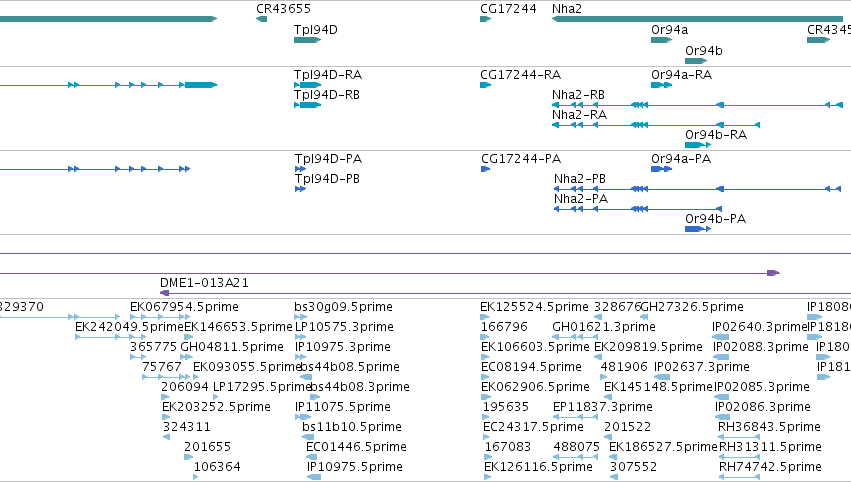851x482 pixels.
Task: Select EST EK093055.5prime
Action: point(247,367)
